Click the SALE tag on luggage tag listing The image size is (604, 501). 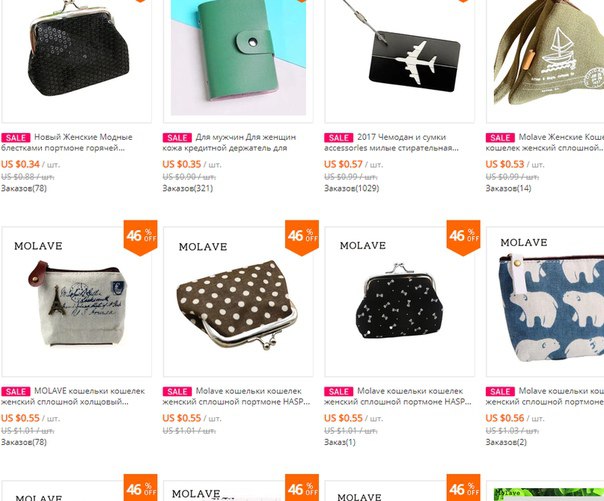click(x=339, y=137)
